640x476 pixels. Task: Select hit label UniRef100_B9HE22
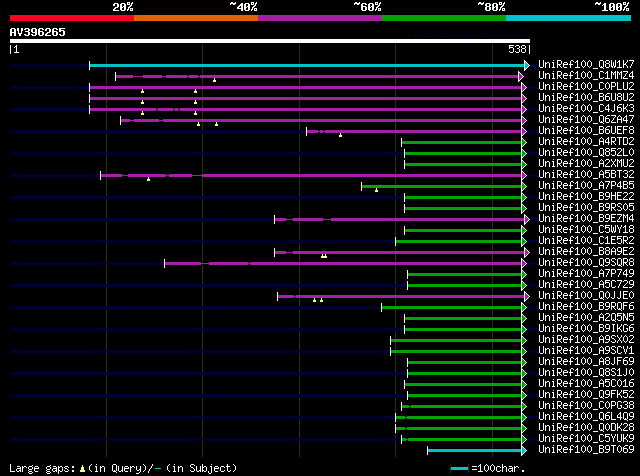pyautogui.click(x=586, y=197)
